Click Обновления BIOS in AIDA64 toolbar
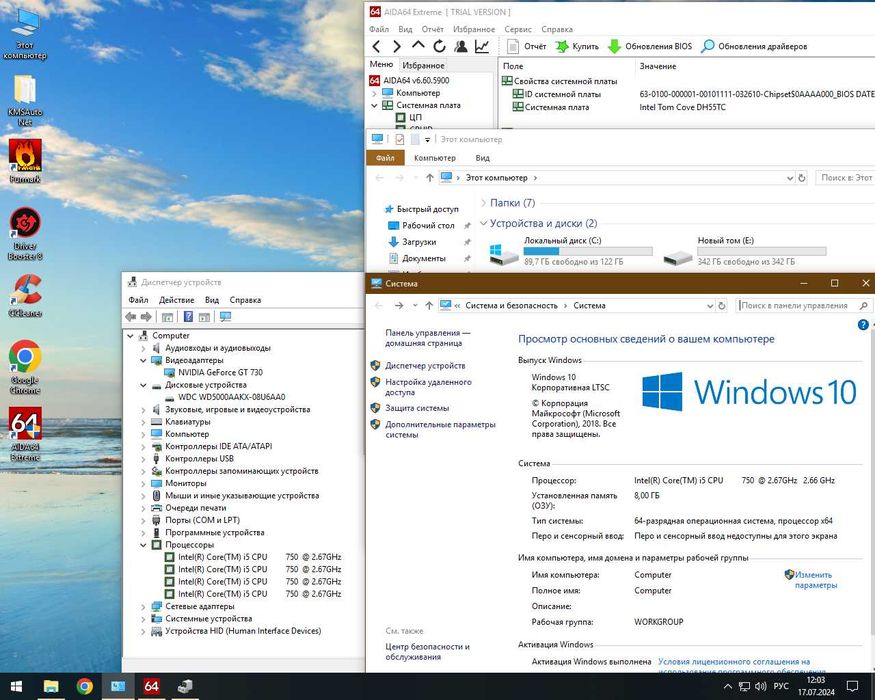 (650, 46)
